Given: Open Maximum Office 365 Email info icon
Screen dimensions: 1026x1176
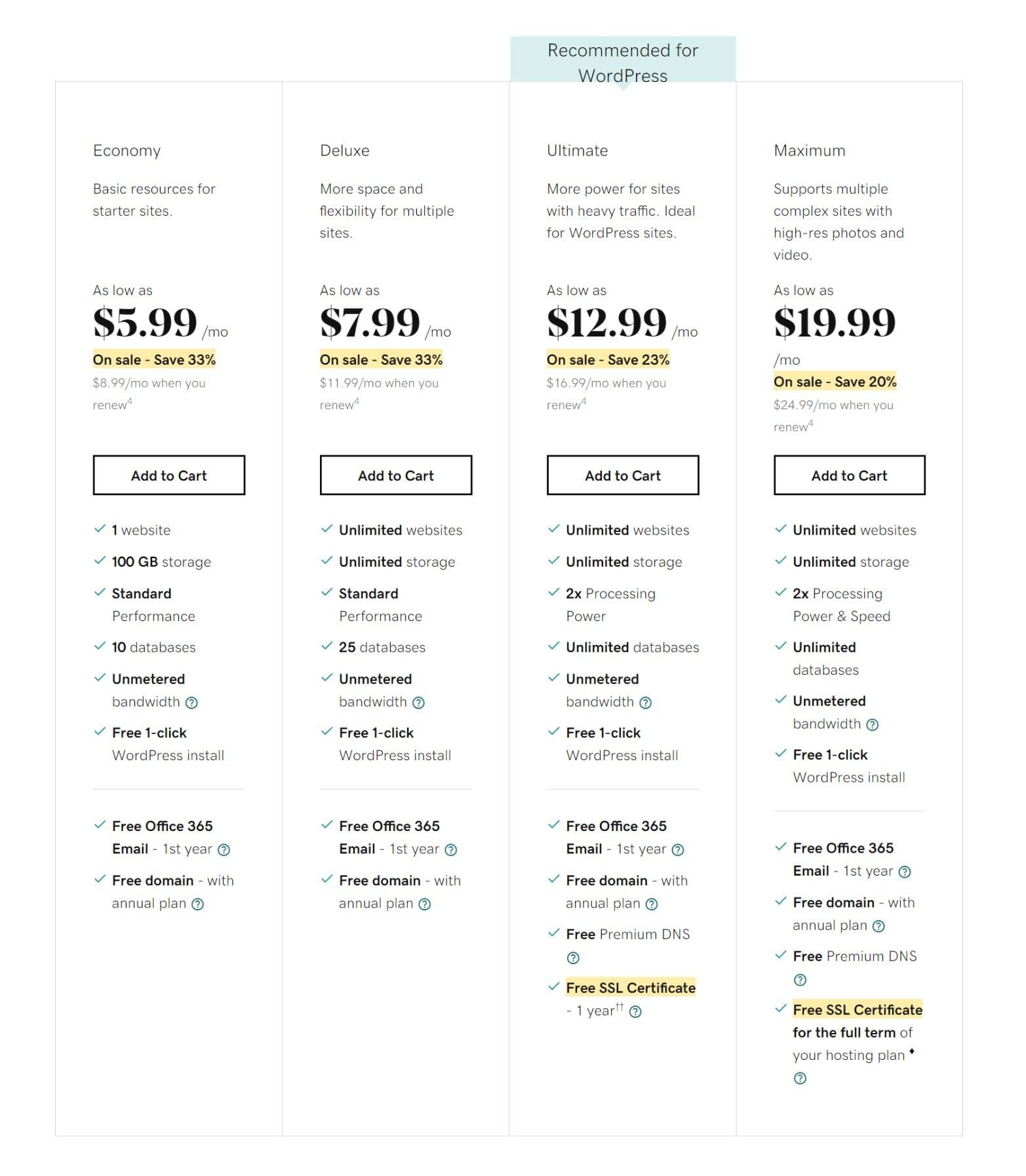Looking at the screenshot, I should (x=905, y=872).
